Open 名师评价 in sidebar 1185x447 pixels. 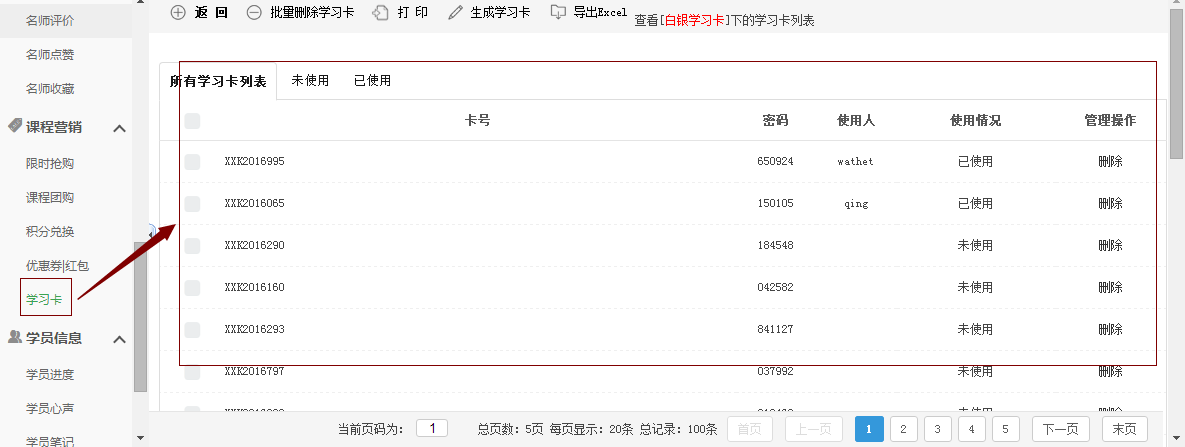(50, 21)
